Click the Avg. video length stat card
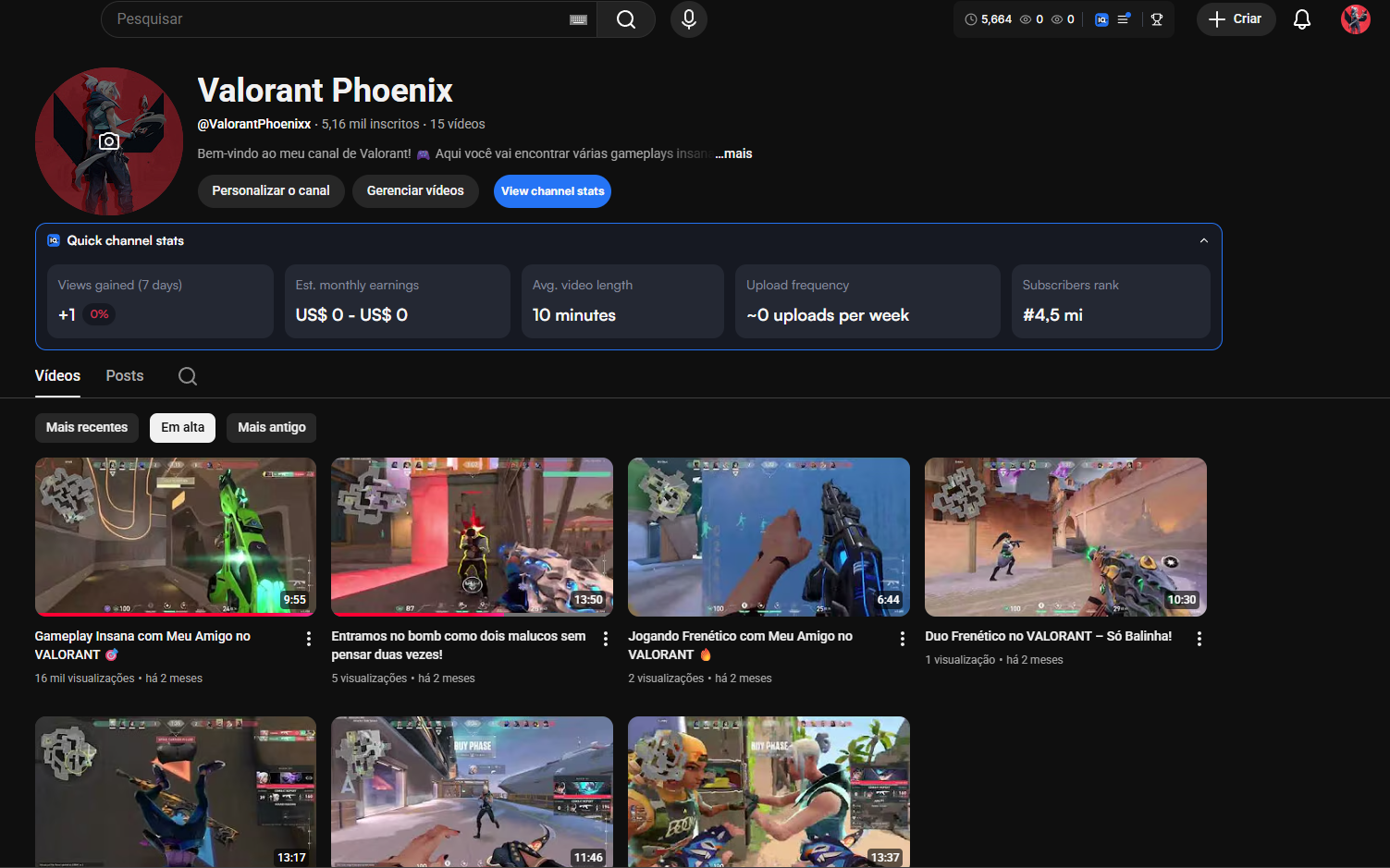1390x868 pixels. [622, 301]
